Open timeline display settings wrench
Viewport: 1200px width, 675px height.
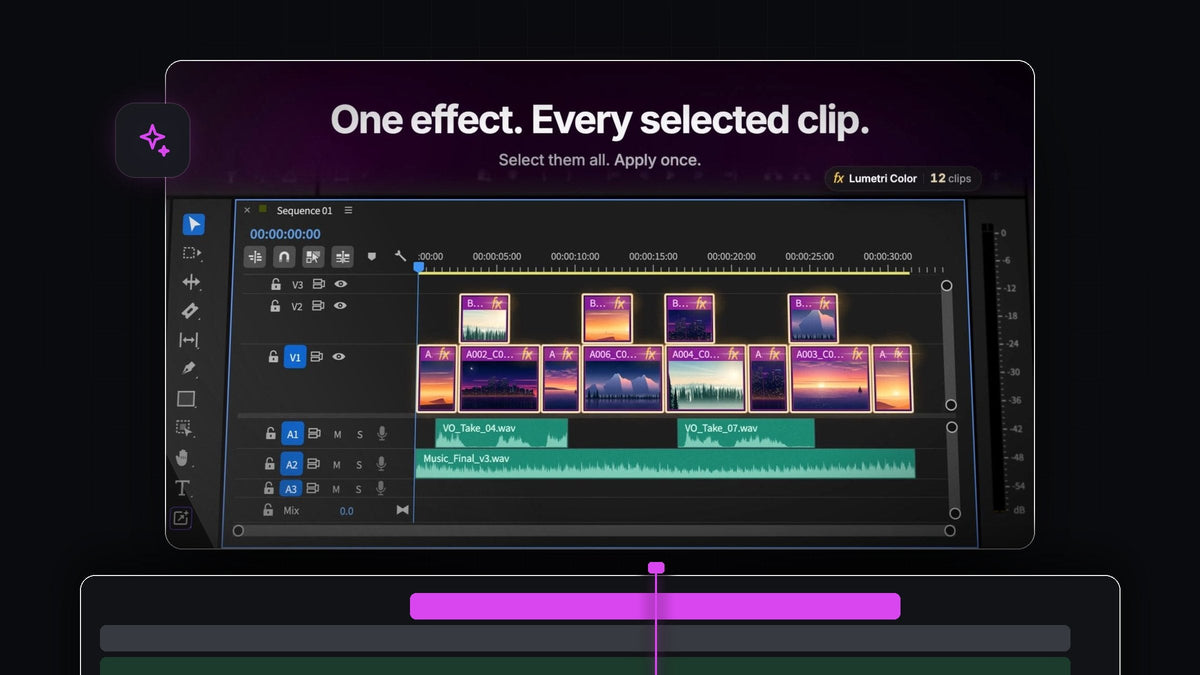click(x=400, y=256)
